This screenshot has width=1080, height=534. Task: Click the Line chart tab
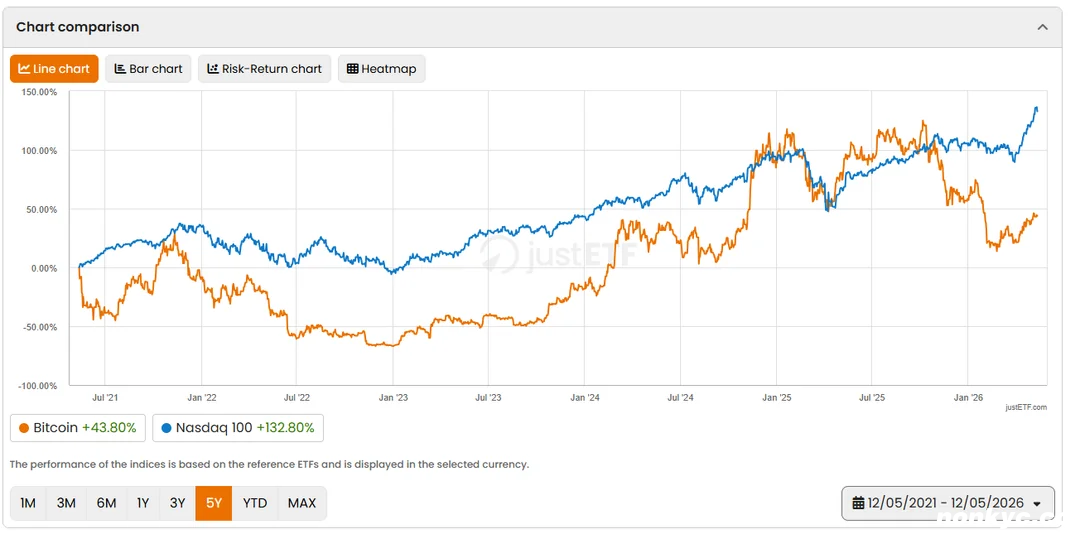[54, 69]
